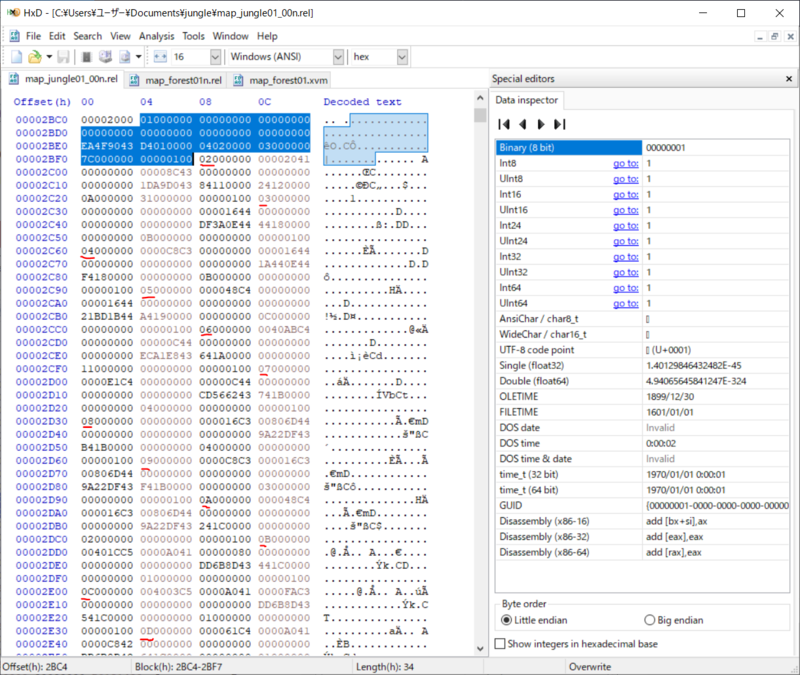Click the go to link for UInt8
800x675 pixels.
click(x=626, y=179)
